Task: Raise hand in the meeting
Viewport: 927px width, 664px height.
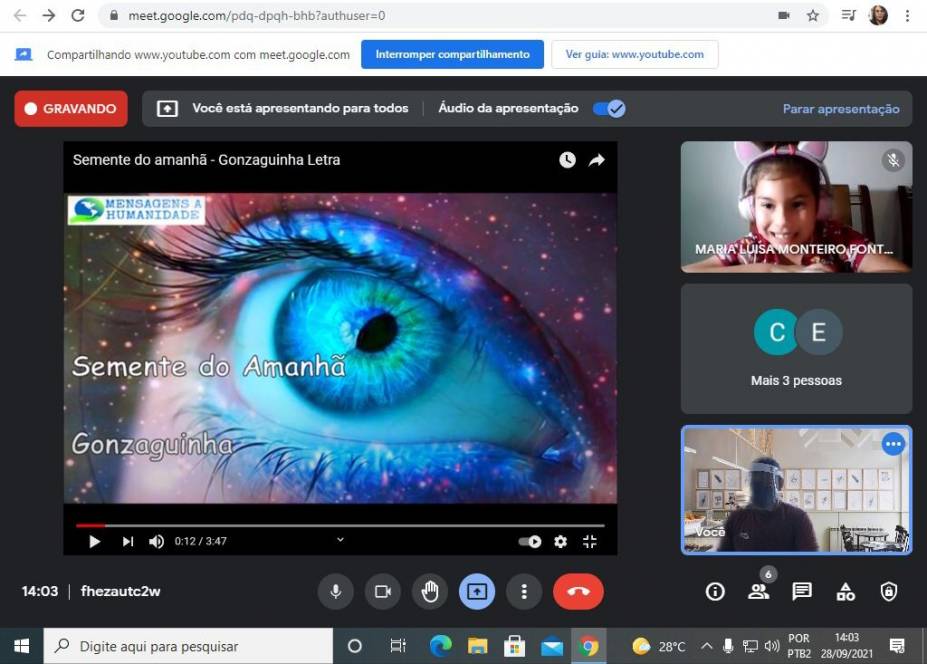Action: click(x=430, y=591)
